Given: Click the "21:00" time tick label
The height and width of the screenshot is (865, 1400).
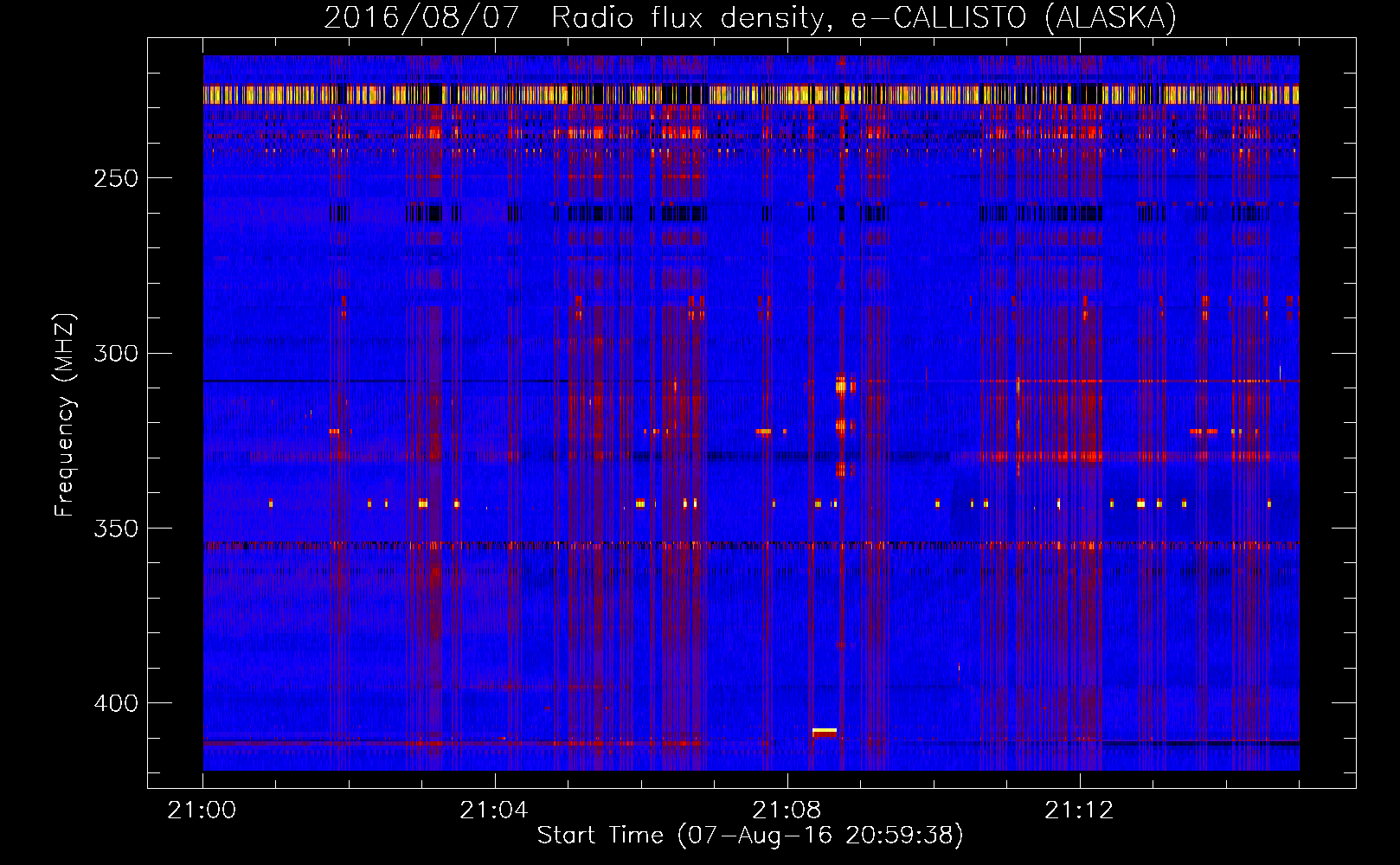Looking at the screenshot, I should pyautogui.click(x=202, y=811).
